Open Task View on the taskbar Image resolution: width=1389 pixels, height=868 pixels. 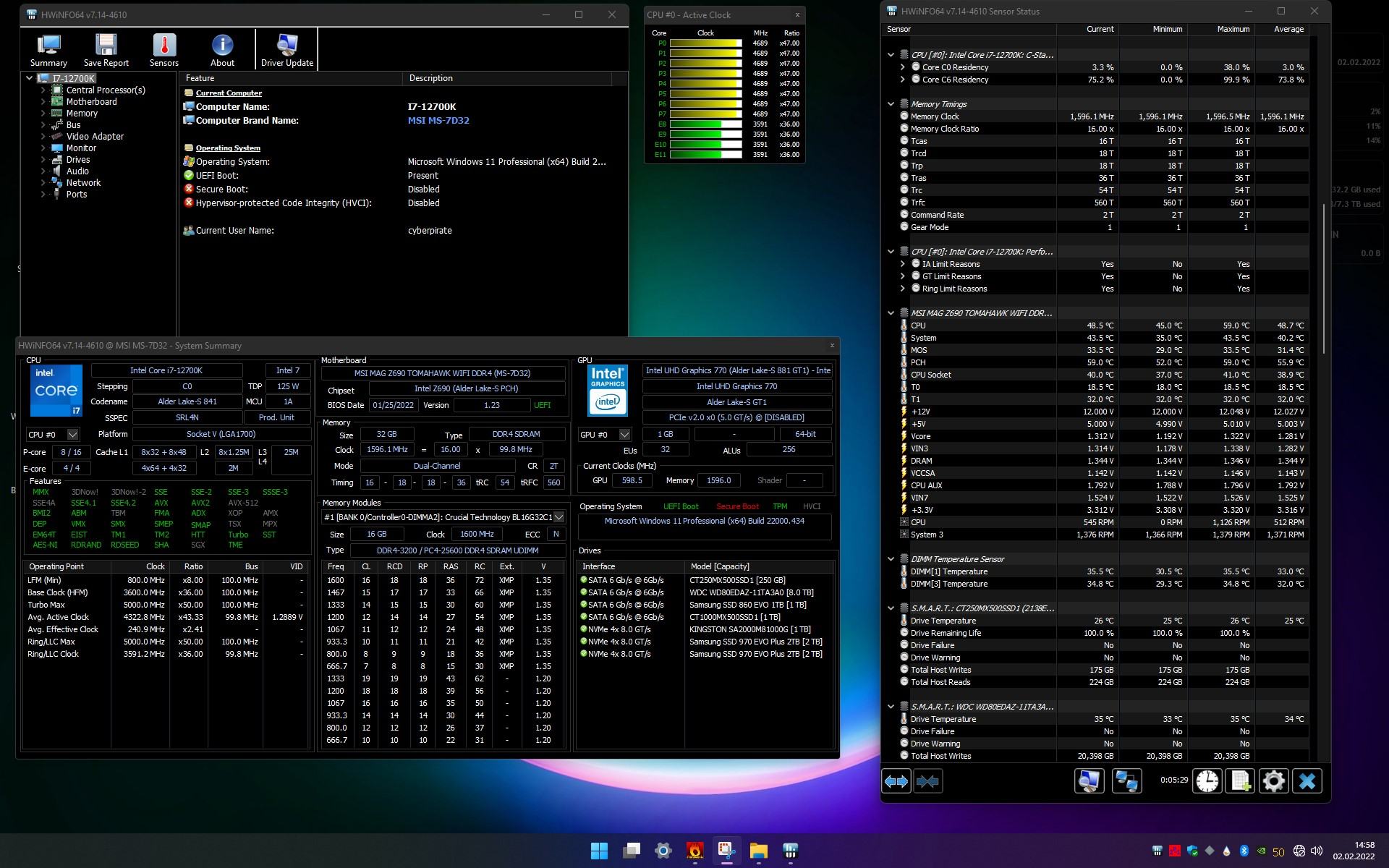pos(631,851)
